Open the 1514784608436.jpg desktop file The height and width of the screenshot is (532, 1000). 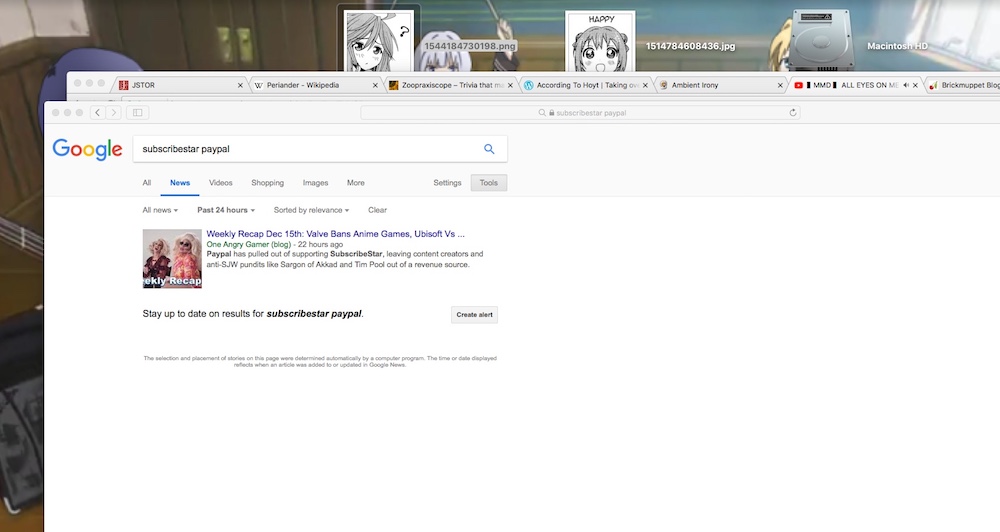coord(600,42)
